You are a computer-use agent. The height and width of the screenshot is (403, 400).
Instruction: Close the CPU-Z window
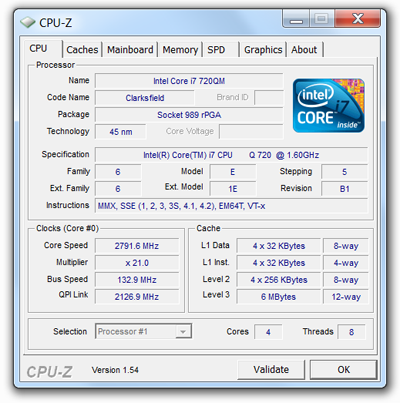357,19
